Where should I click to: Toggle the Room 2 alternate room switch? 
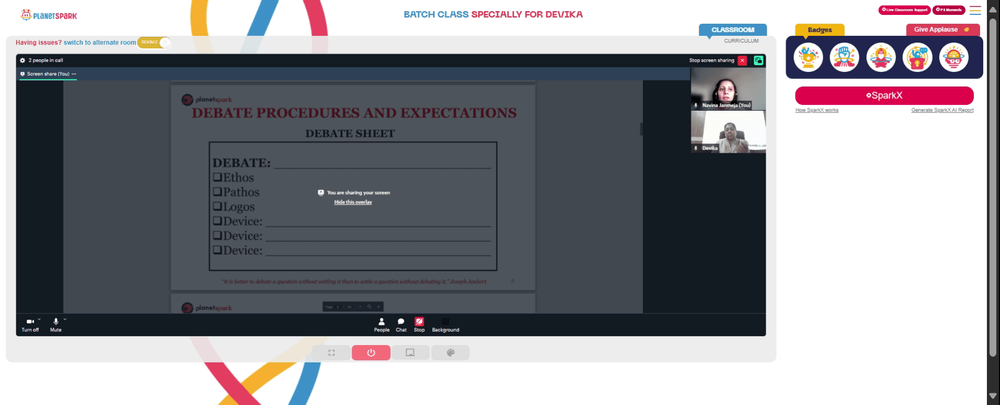154,42
